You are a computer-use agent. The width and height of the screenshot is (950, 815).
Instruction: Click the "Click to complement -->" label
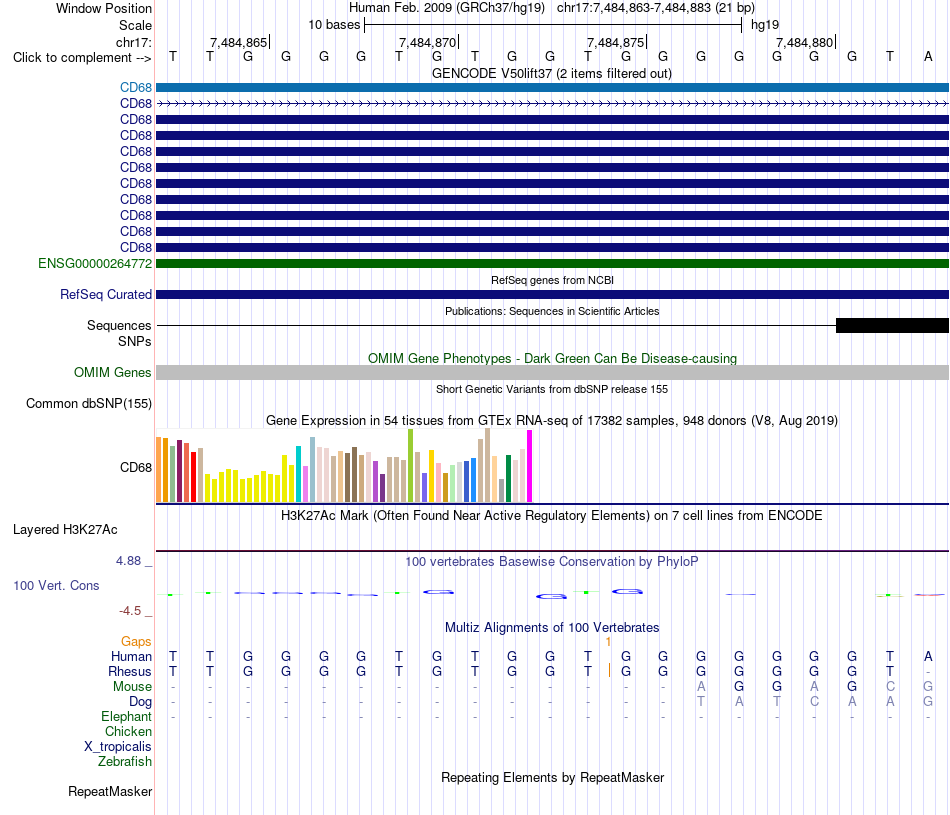coord(82,58)
